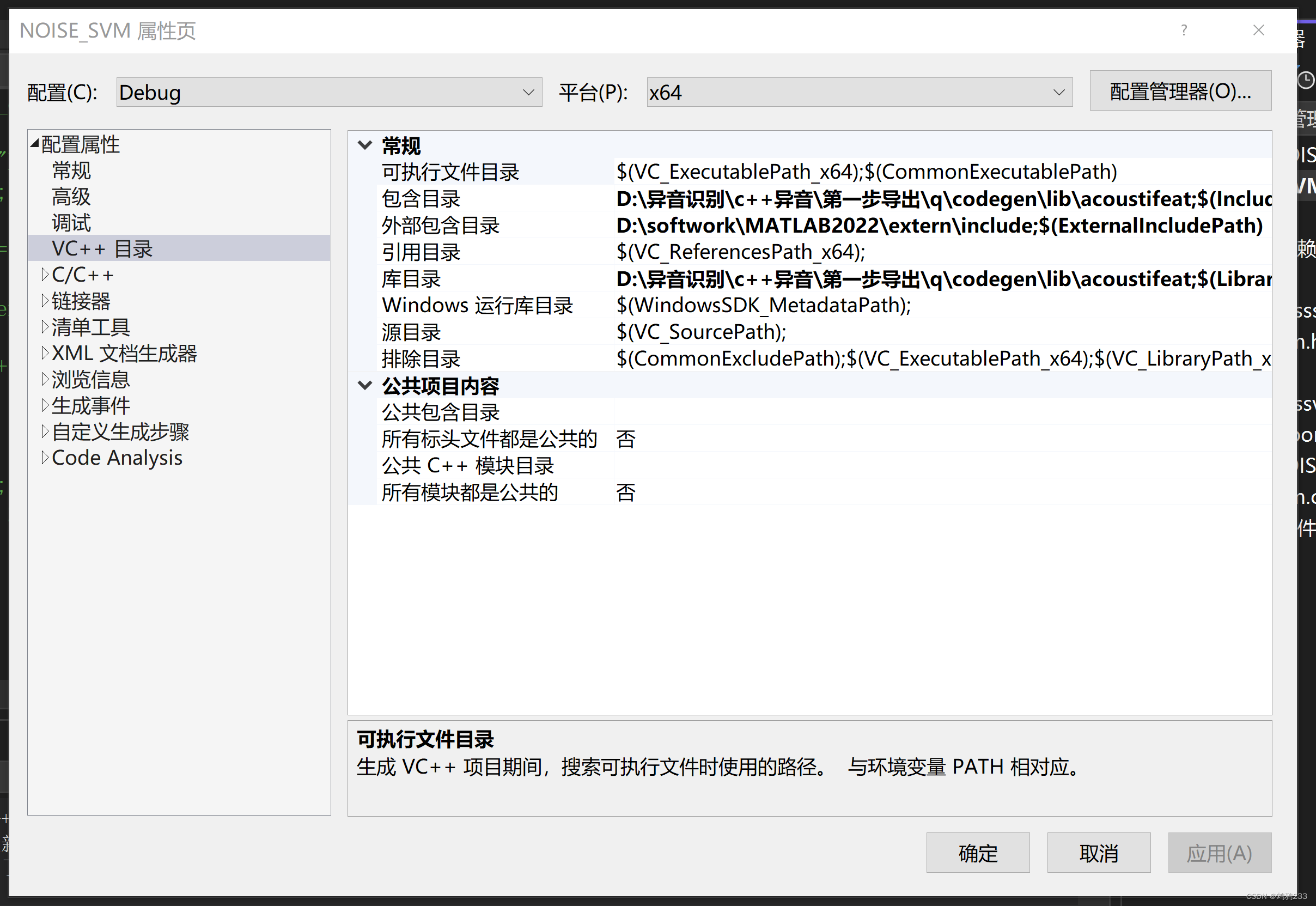Screen dimensions: 1316x906
Task: Click the 配置管理器(O)... button
Action: click(1180, 91)
